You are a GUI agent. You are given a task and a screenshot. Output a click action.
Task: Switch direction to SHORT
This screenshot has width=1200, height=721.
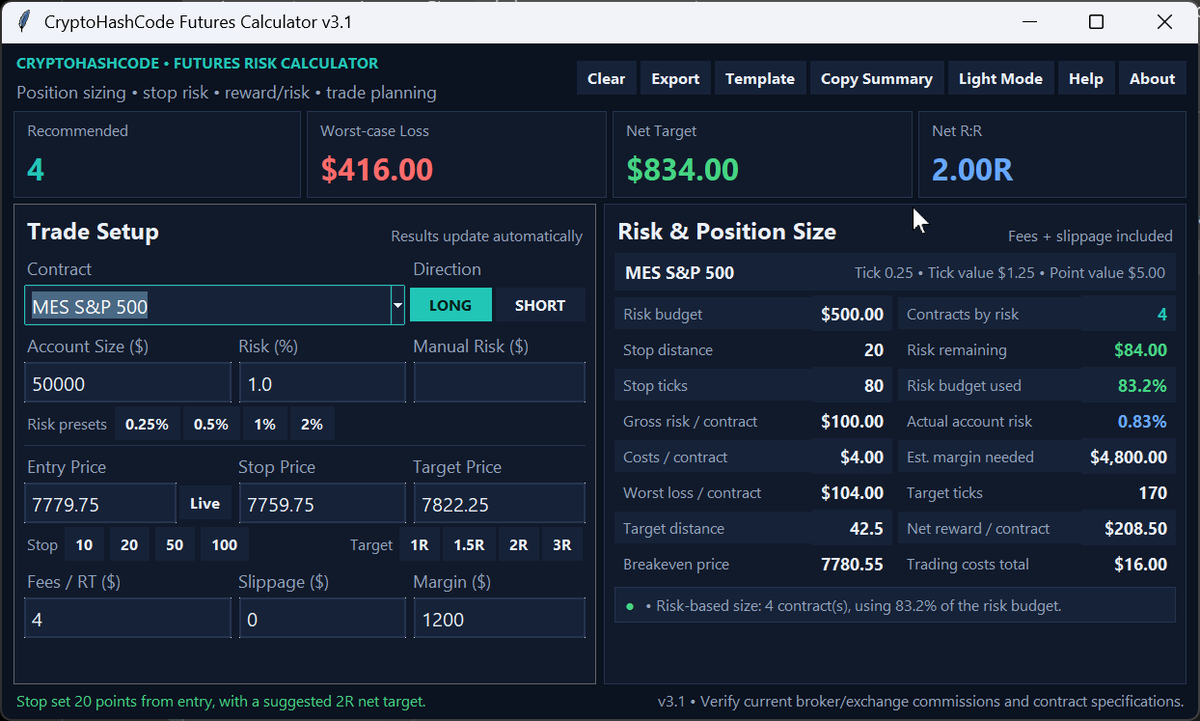pyautogui.click(x=540, y=305)
